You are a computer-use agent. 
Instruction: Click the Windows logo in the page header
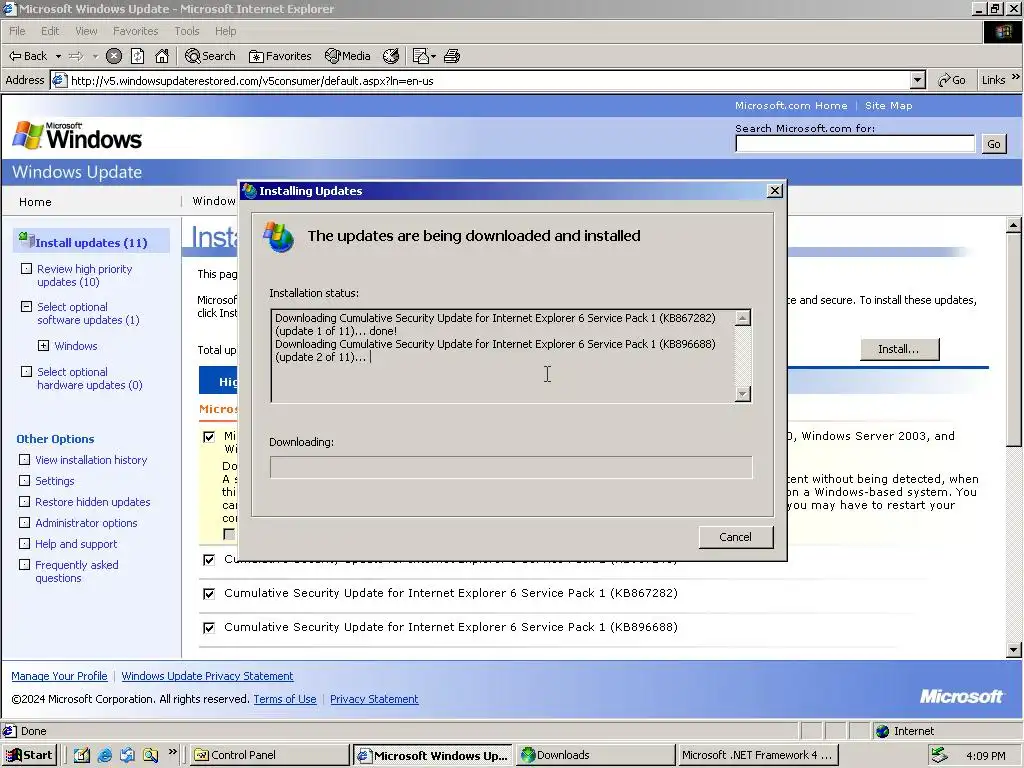pos(77,135)
